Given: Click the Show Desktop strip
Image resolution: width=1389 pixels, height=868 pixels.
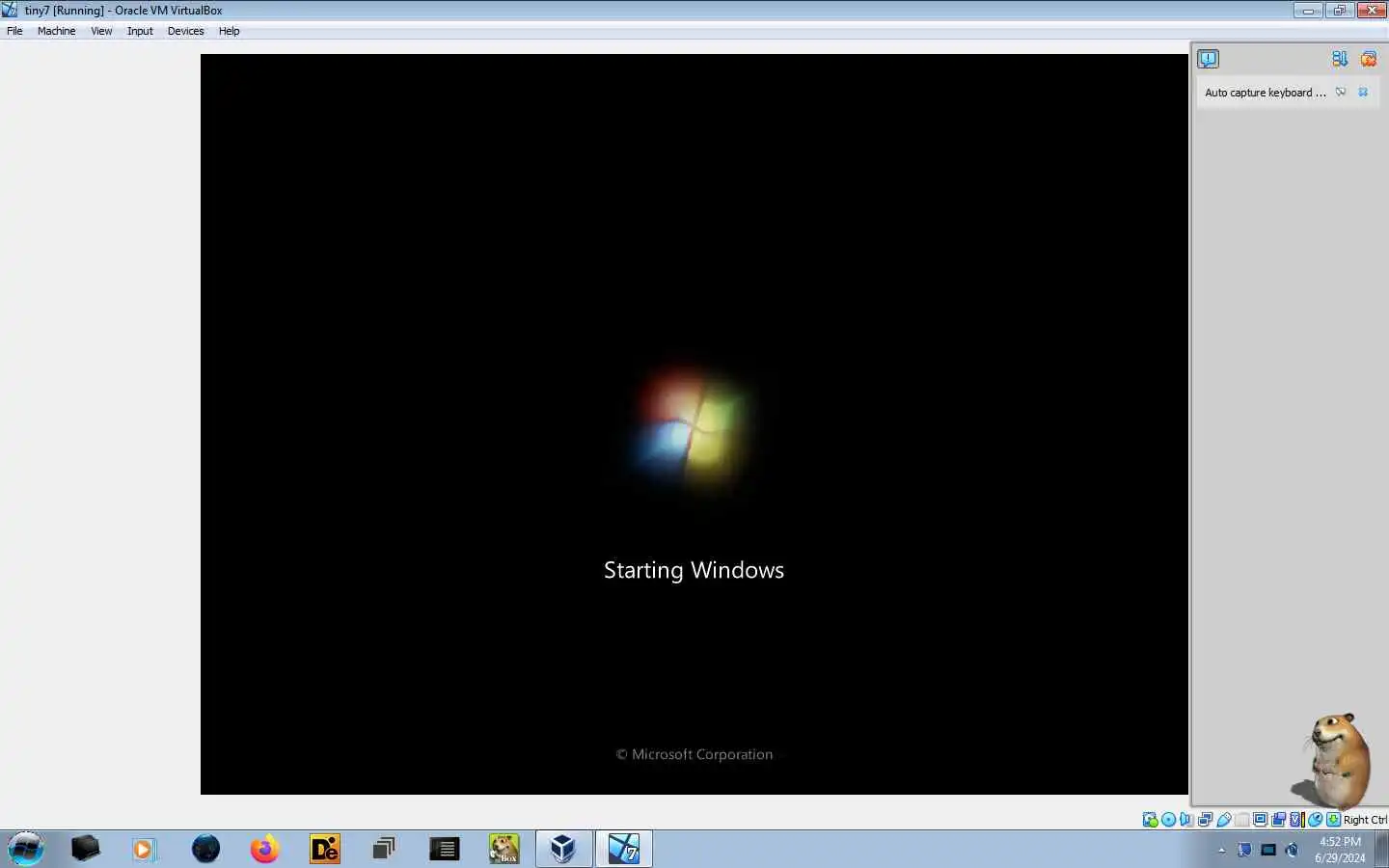Looking at the screenshot, I should [x=1383, y=849].
